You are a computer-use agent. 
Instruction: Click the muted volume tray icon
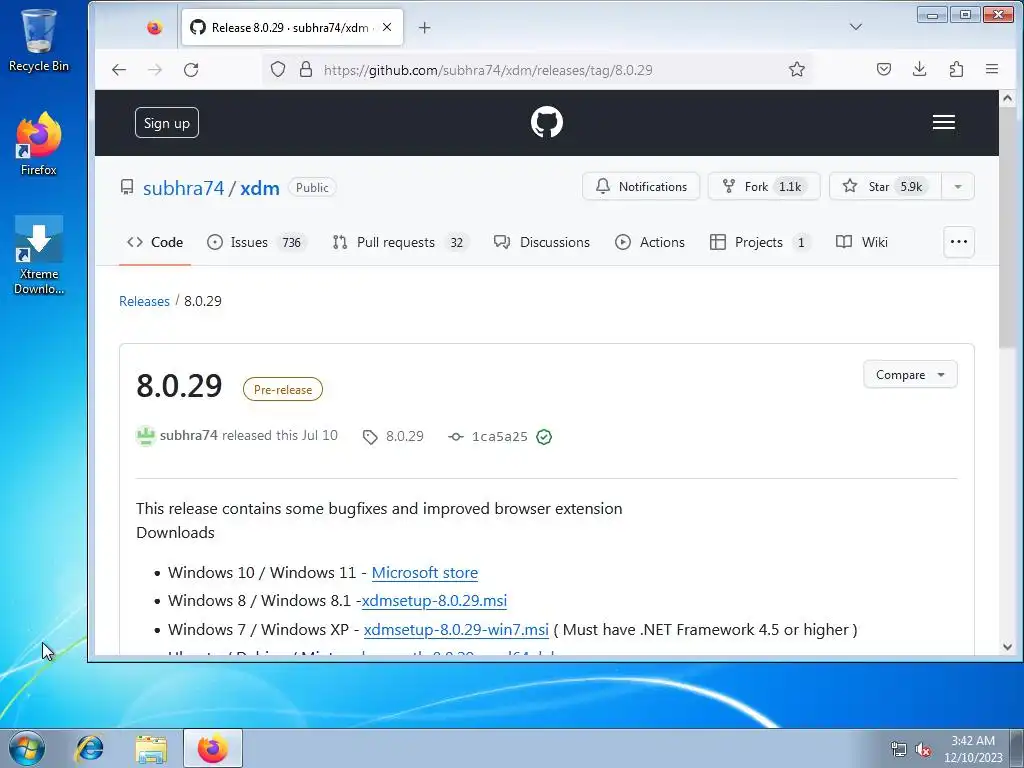point(923,750)
